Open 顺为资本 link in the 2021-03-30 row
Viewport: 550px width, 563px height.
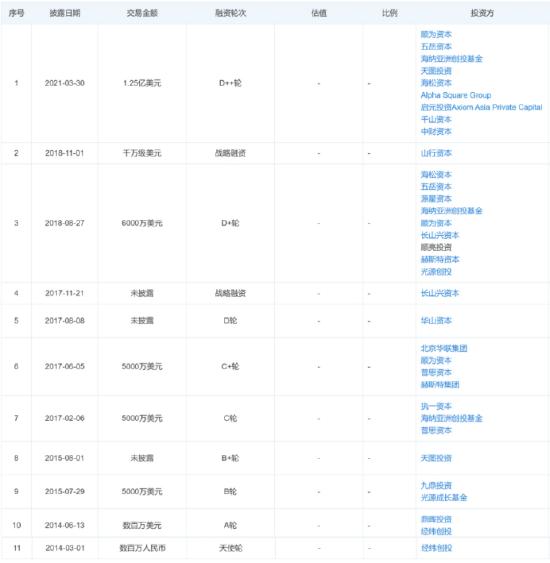pyautogui.click(x=436, y=34)
